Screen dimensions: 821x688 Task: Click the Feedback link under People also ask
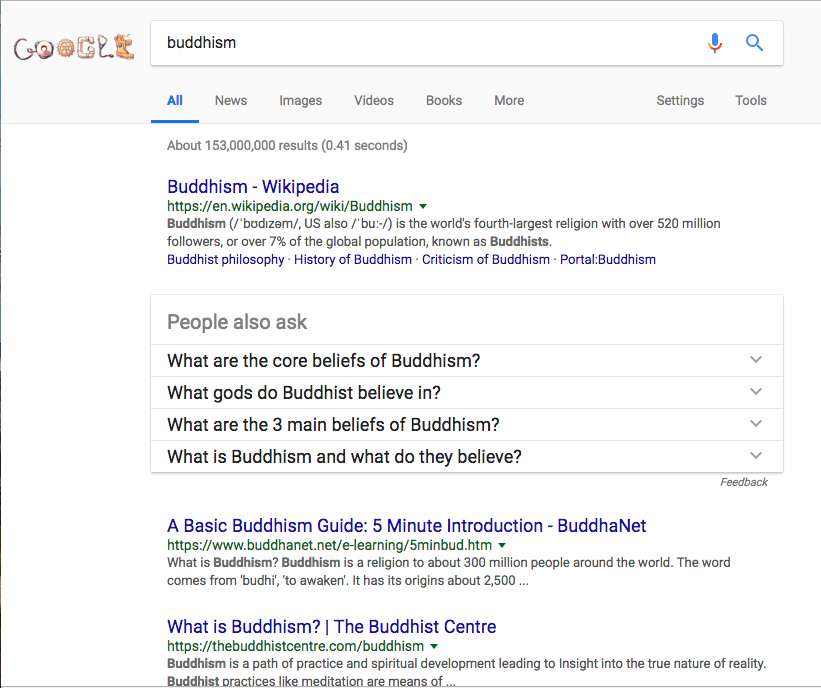pos(744,482)
